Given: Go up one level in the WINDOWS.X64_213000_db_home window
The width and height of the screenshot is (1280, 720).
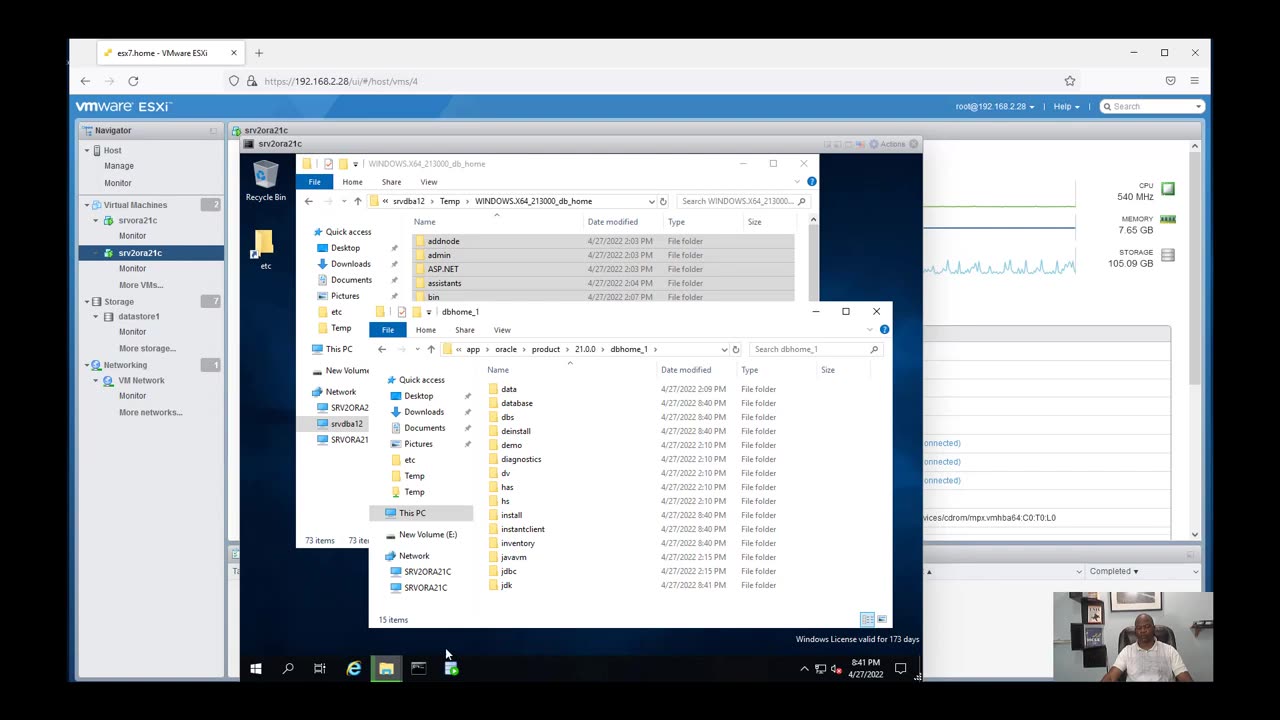Looking at the screenshot, I should tap(357, 201).
